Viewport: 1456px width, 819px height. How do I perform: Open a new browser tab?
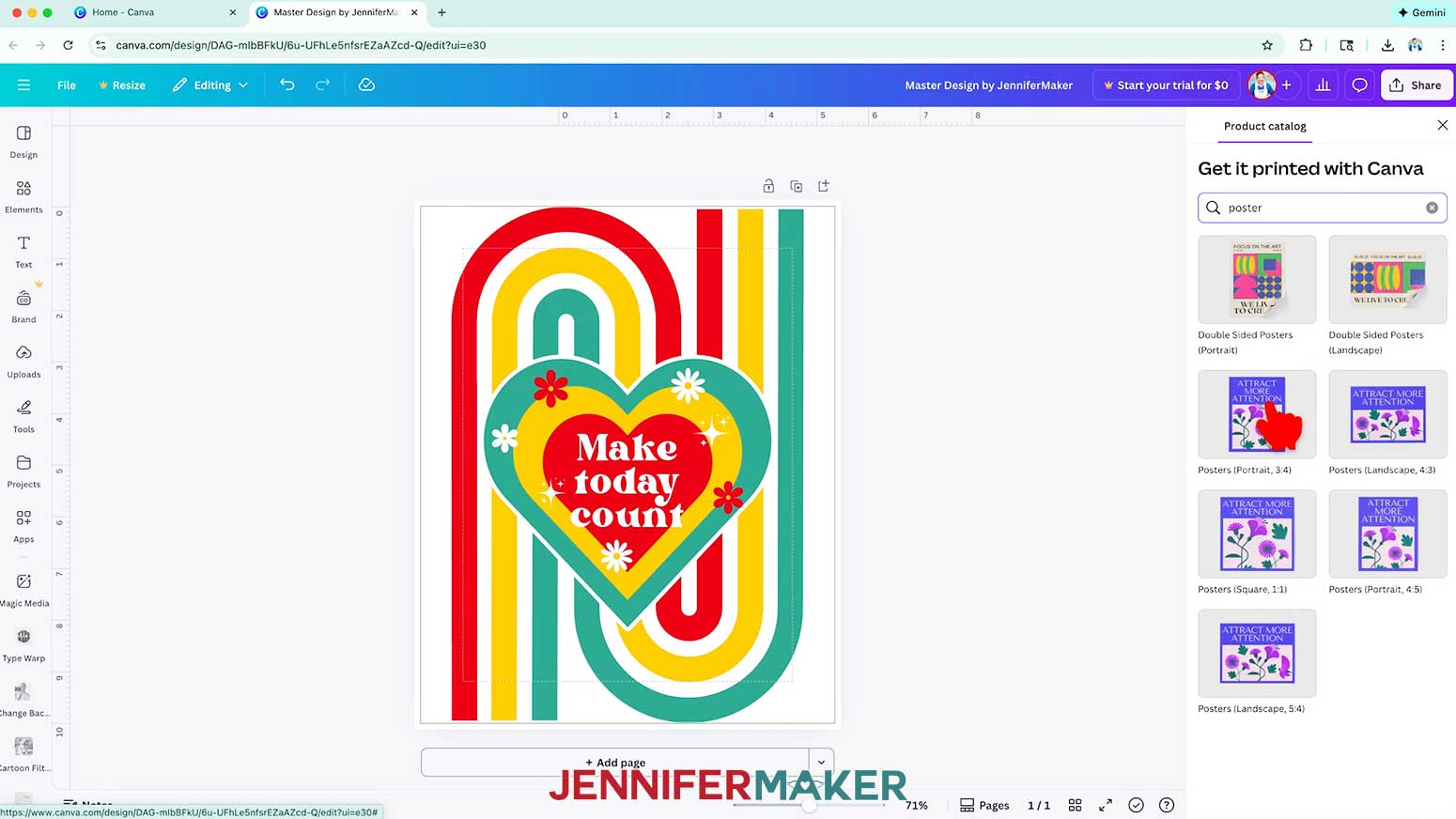[x=441, y=12]
